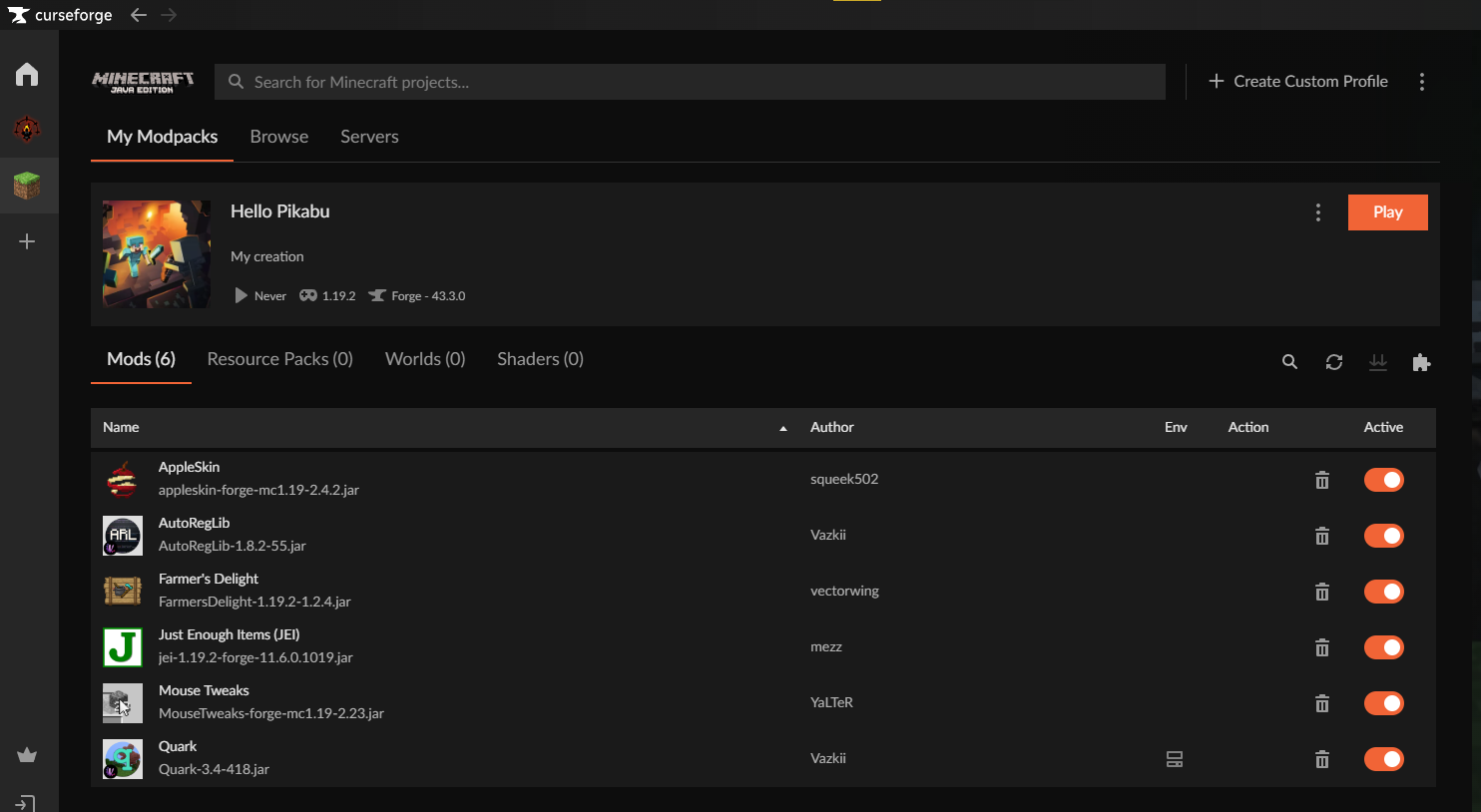Delete the Just Enough Items mod

tap(1322, 647)
